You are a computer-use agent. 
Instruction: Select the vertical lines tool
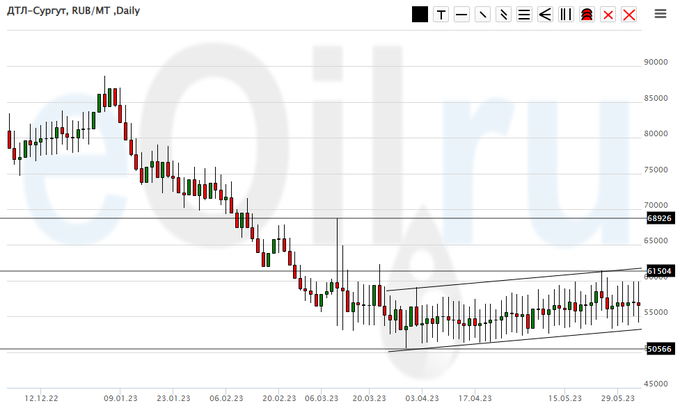(x=566, y=15)
